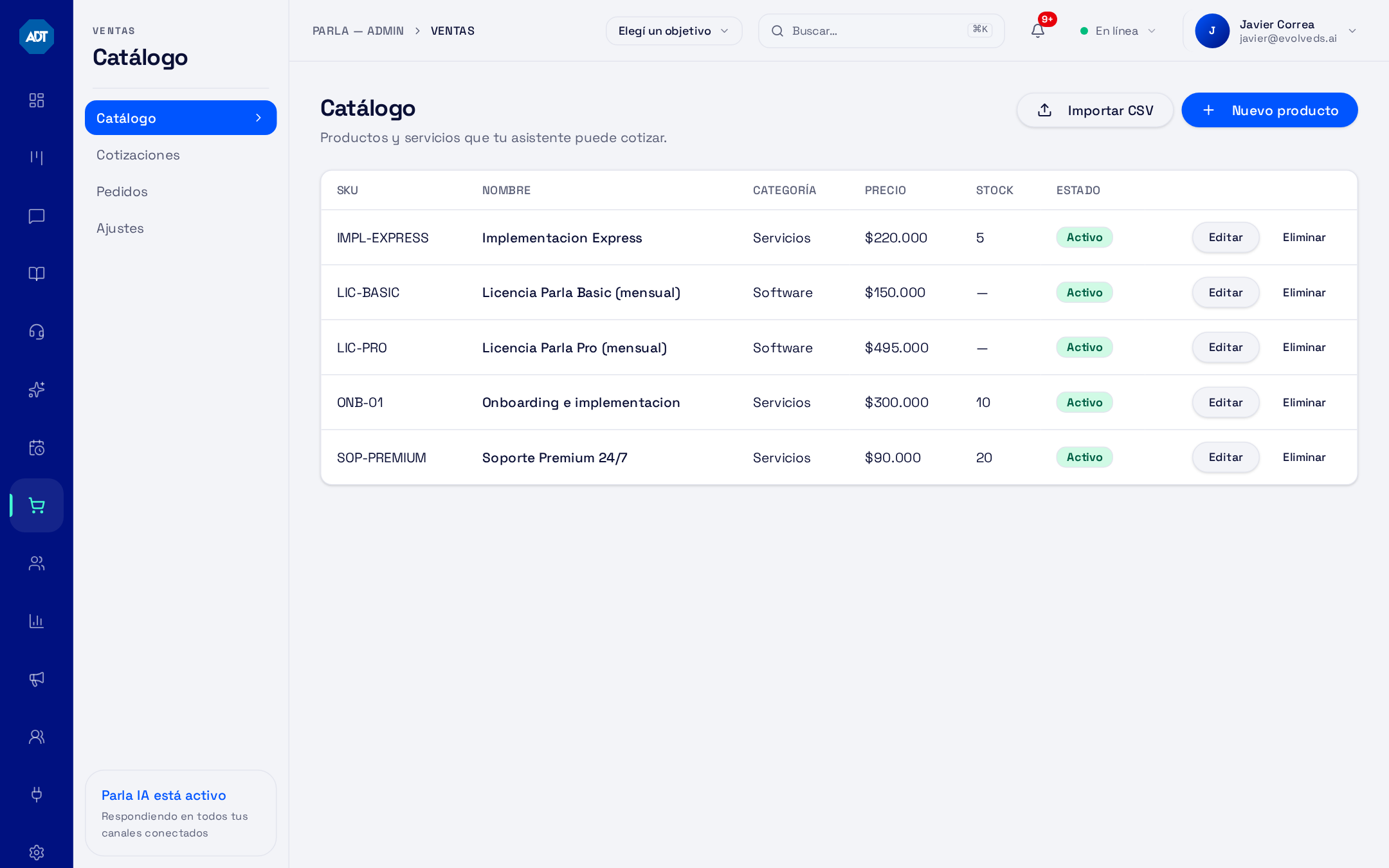Viewport: 1389px width, 868px height.
Task: Click the SOP-PREMIUM SKU cell
Action: click(x=381, y=458)
